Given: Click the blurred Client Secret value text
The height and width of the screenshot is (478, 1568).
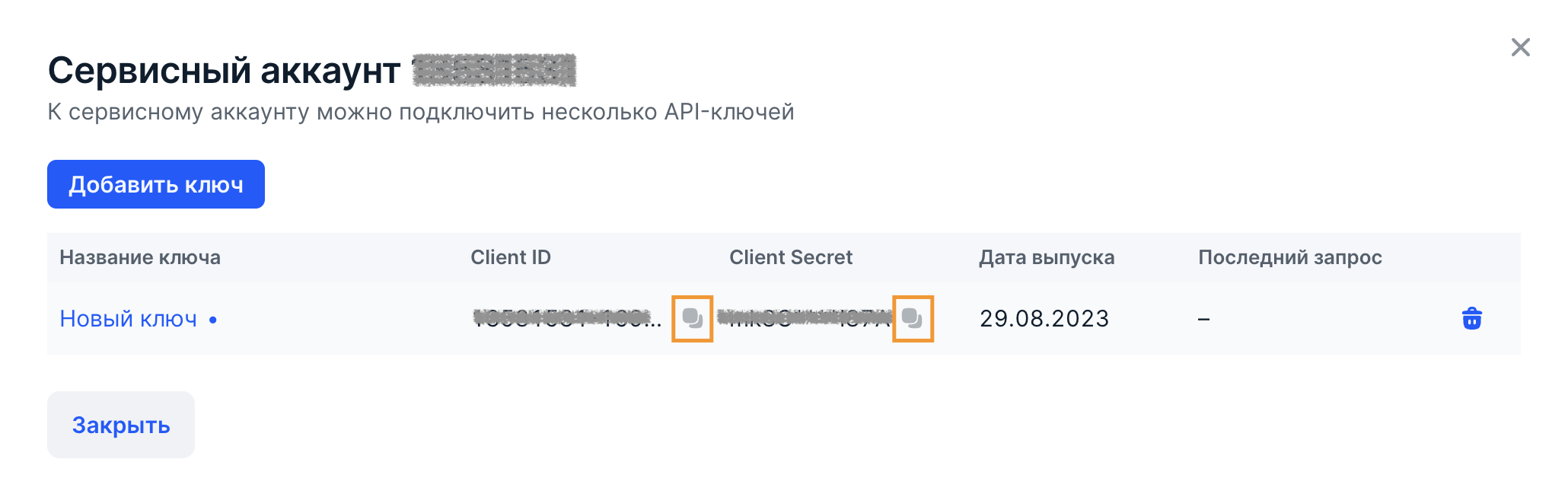Looking at the screenshot, I should point(803,318).
